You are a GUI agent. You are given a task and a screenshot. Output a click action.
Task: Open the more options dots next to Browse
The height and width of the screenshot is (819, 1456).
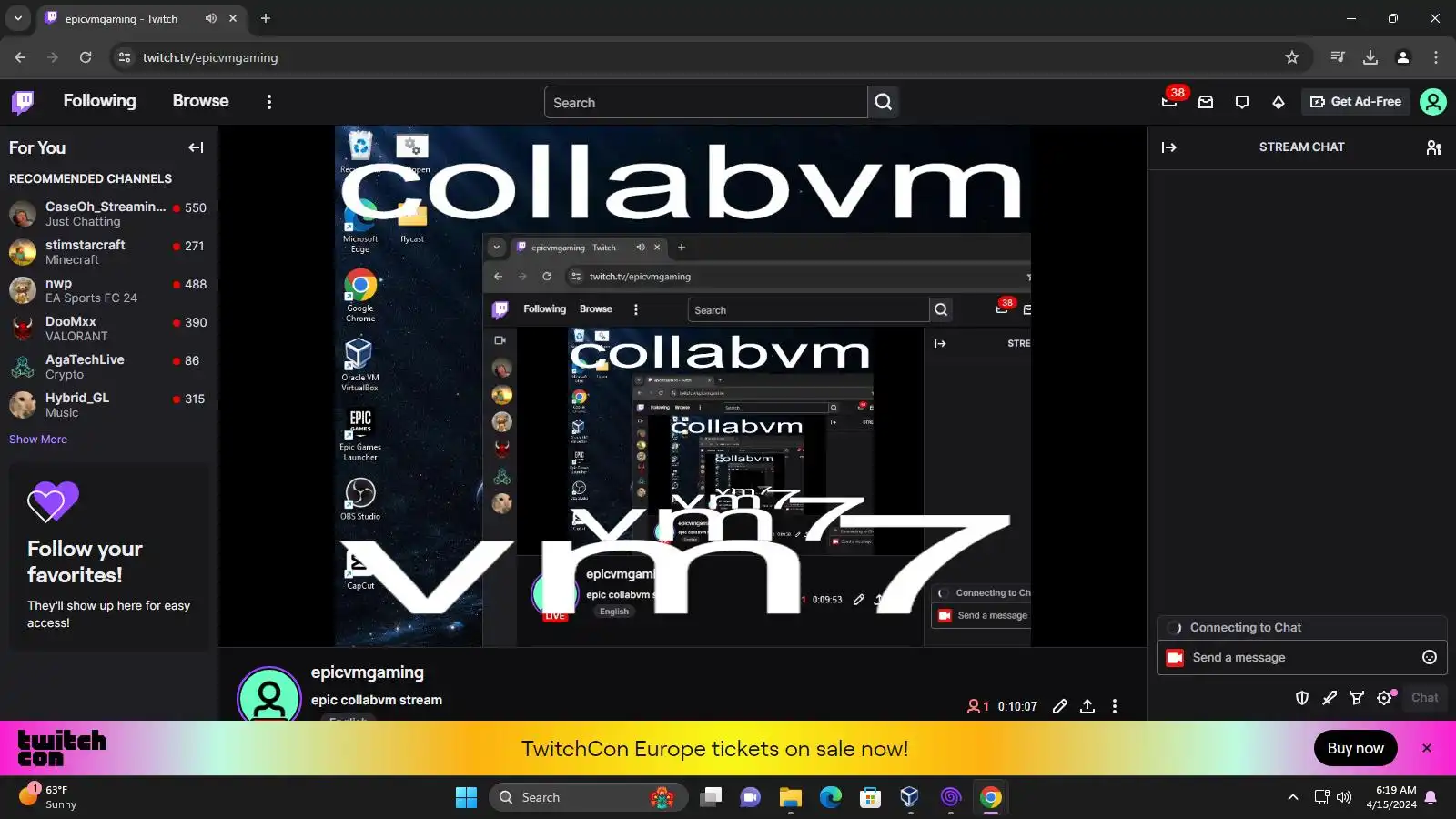pyautogui.click(x=268, y=102)
